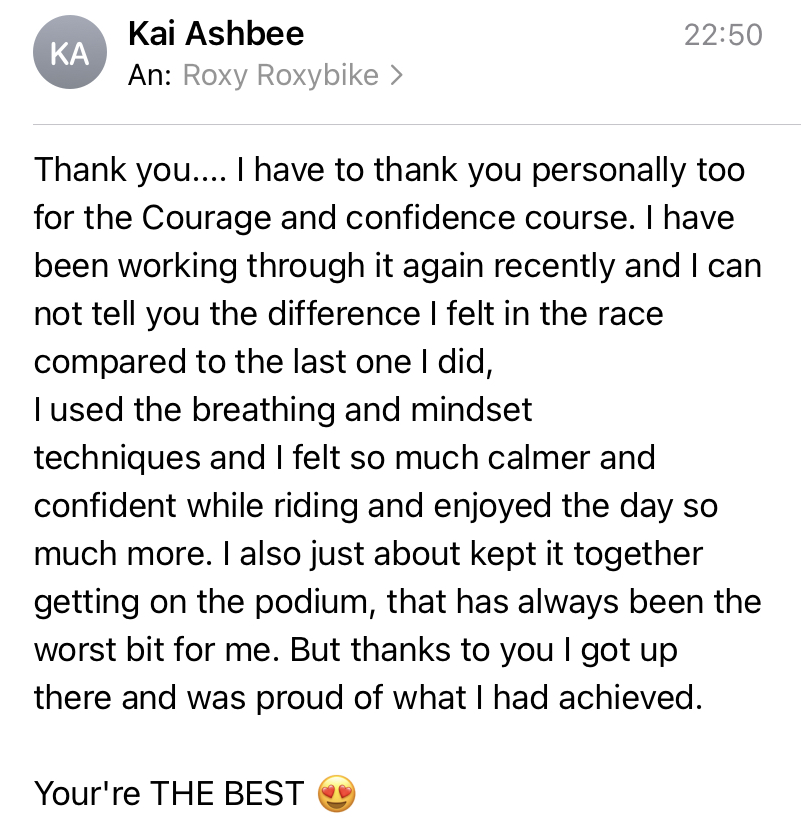Click the line ending 'what I had achieved.'
Image resolution: width=801 pixels, height=830 pixels.
(368, 698)
